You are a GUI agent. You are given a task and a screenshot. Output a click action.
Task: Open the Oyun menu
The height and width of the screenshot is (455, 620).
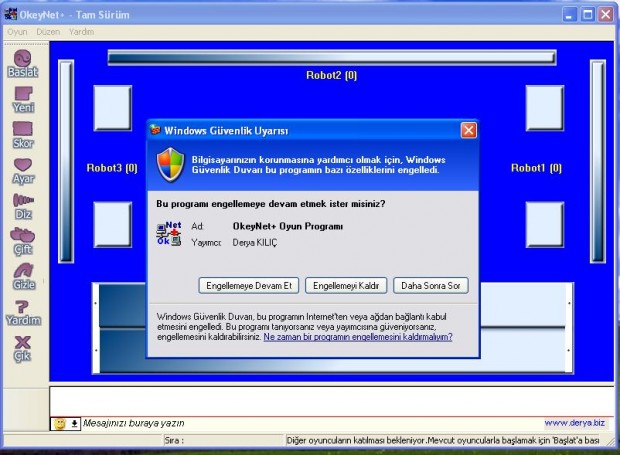(17, 32)
